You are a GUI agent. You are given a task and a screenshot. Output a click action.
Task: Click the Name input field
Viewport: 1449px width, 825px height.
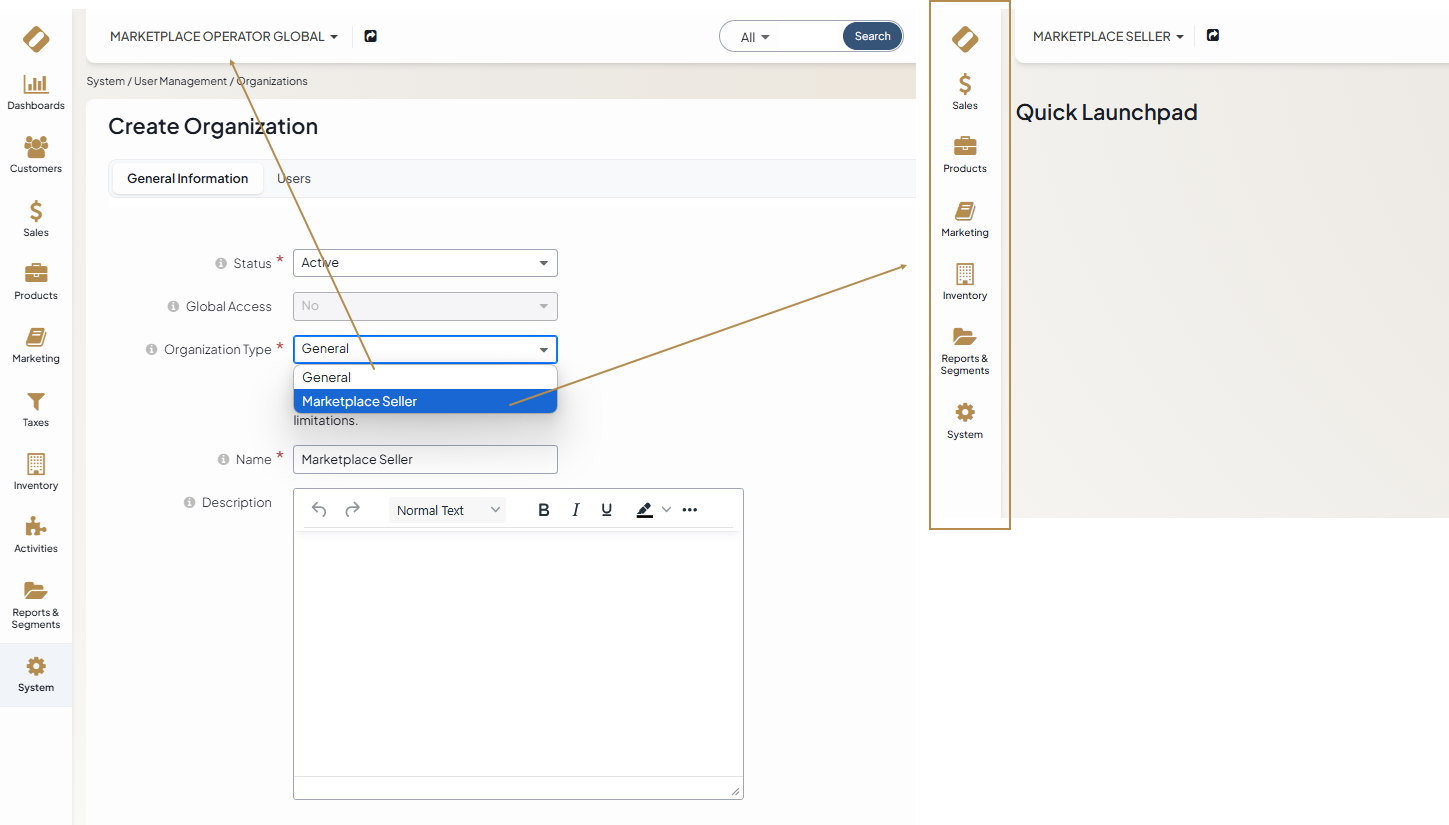coord(425,460)
